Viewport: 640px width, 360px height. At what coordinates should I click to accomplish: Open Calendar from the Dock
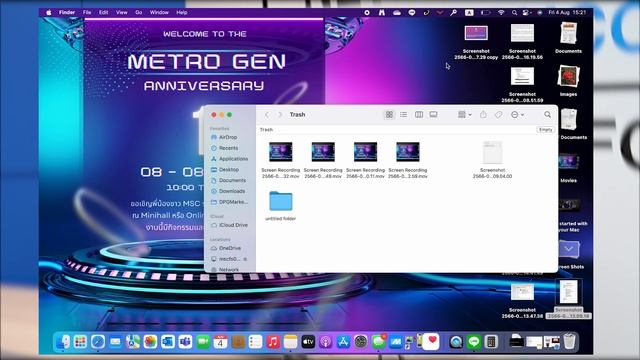click(220, 342)
